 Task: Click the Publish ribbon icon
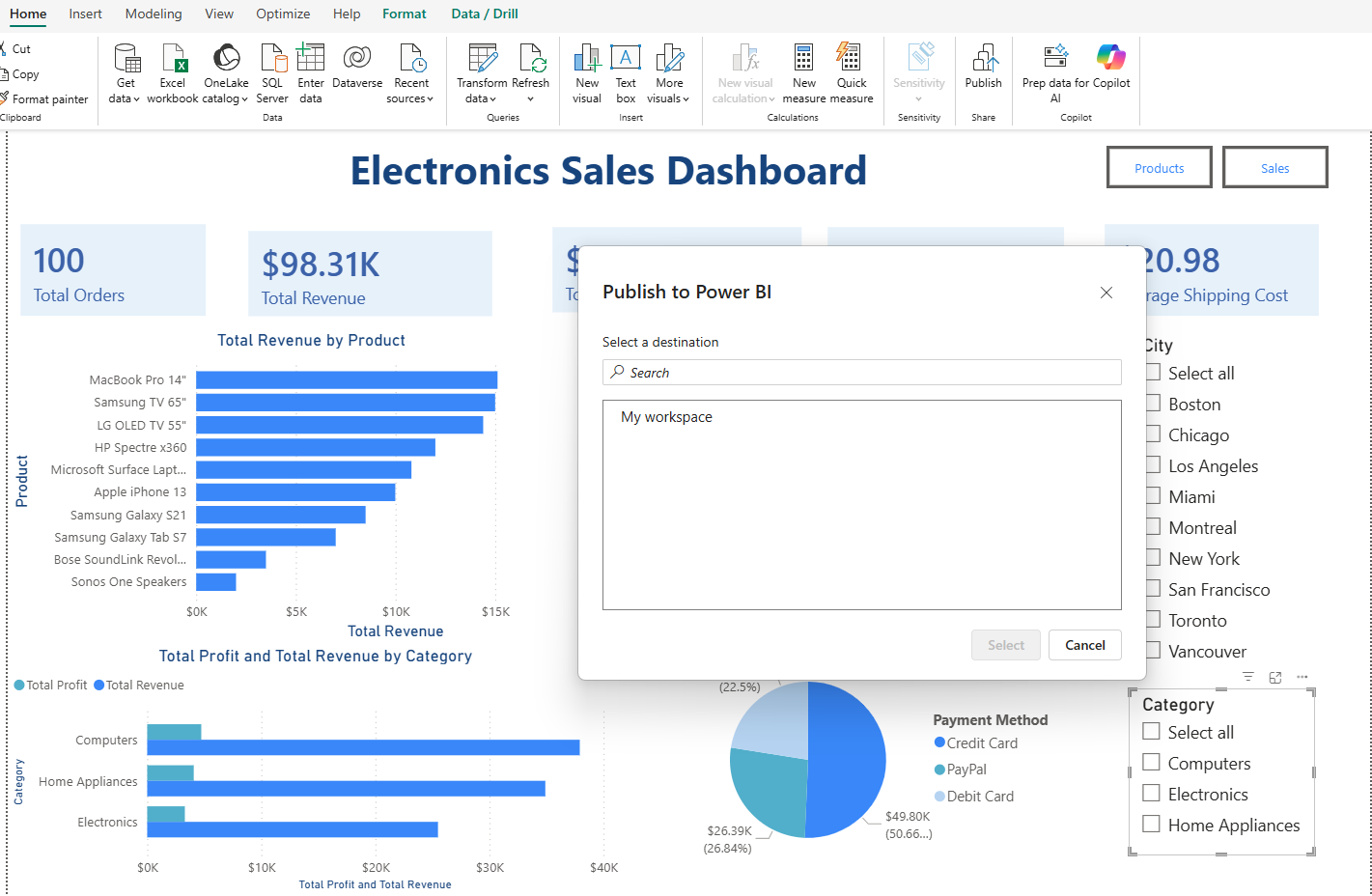click(984, 58)
